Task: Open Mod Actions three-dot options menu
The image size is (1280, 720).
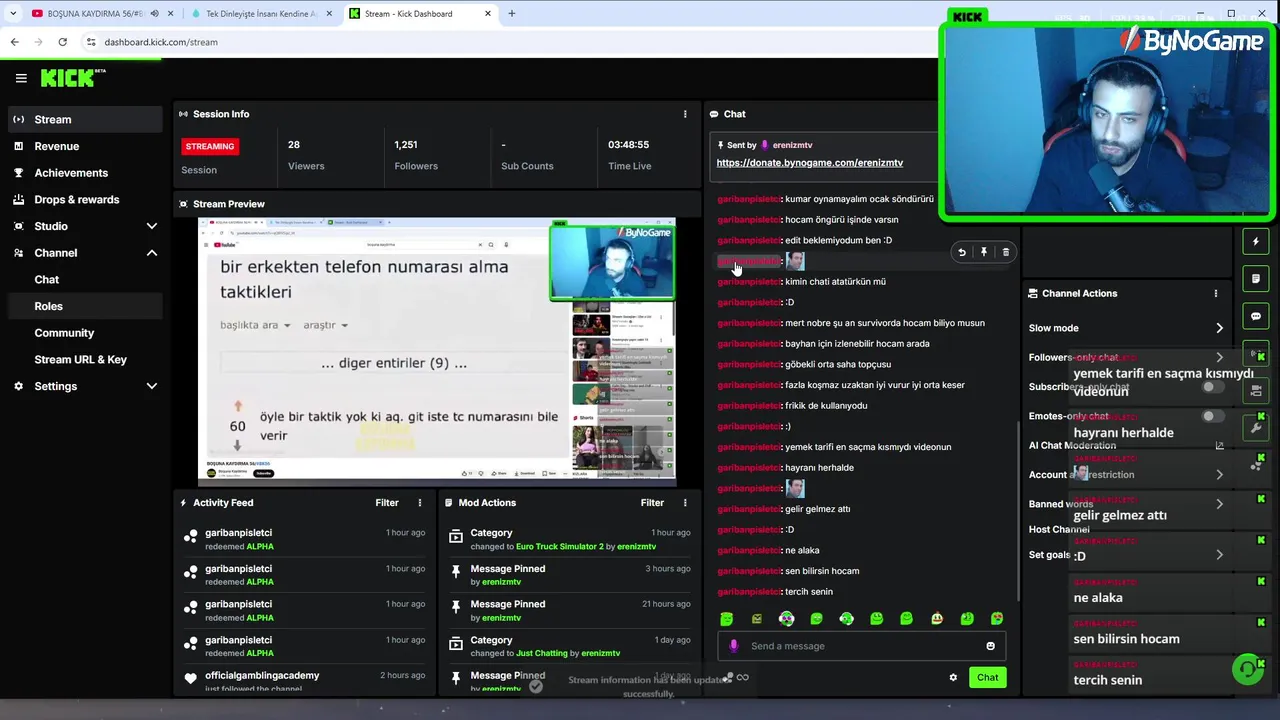Action: point(685,503)
